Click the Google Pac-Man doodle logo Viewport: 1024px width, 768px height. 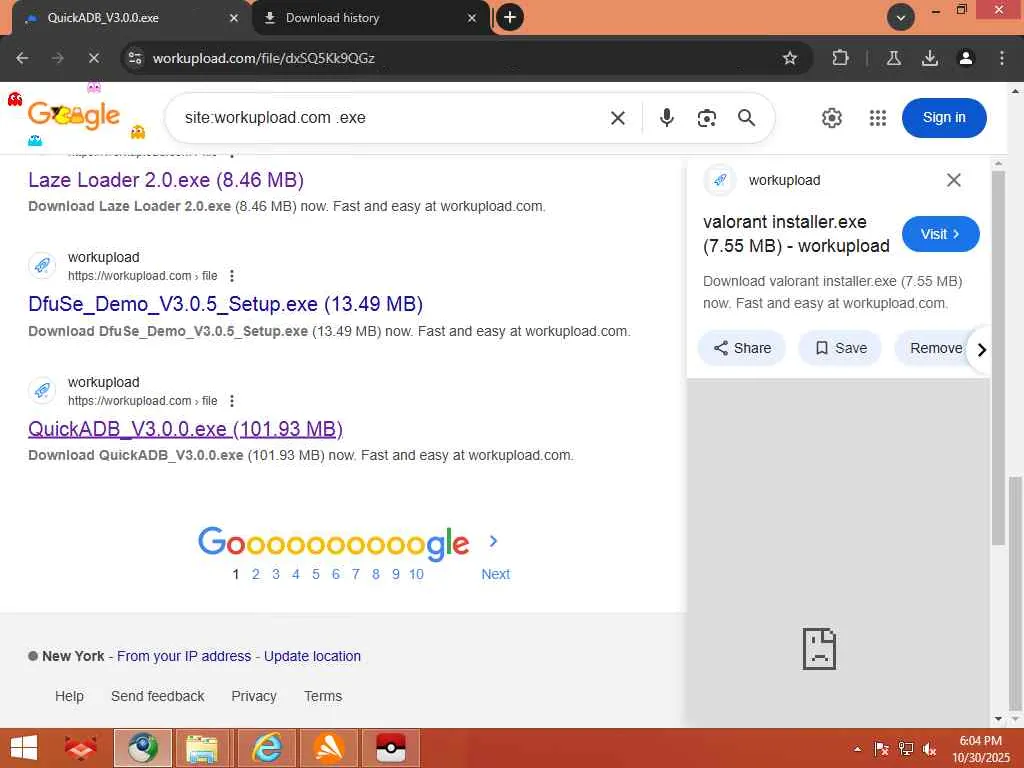(74, 114)
